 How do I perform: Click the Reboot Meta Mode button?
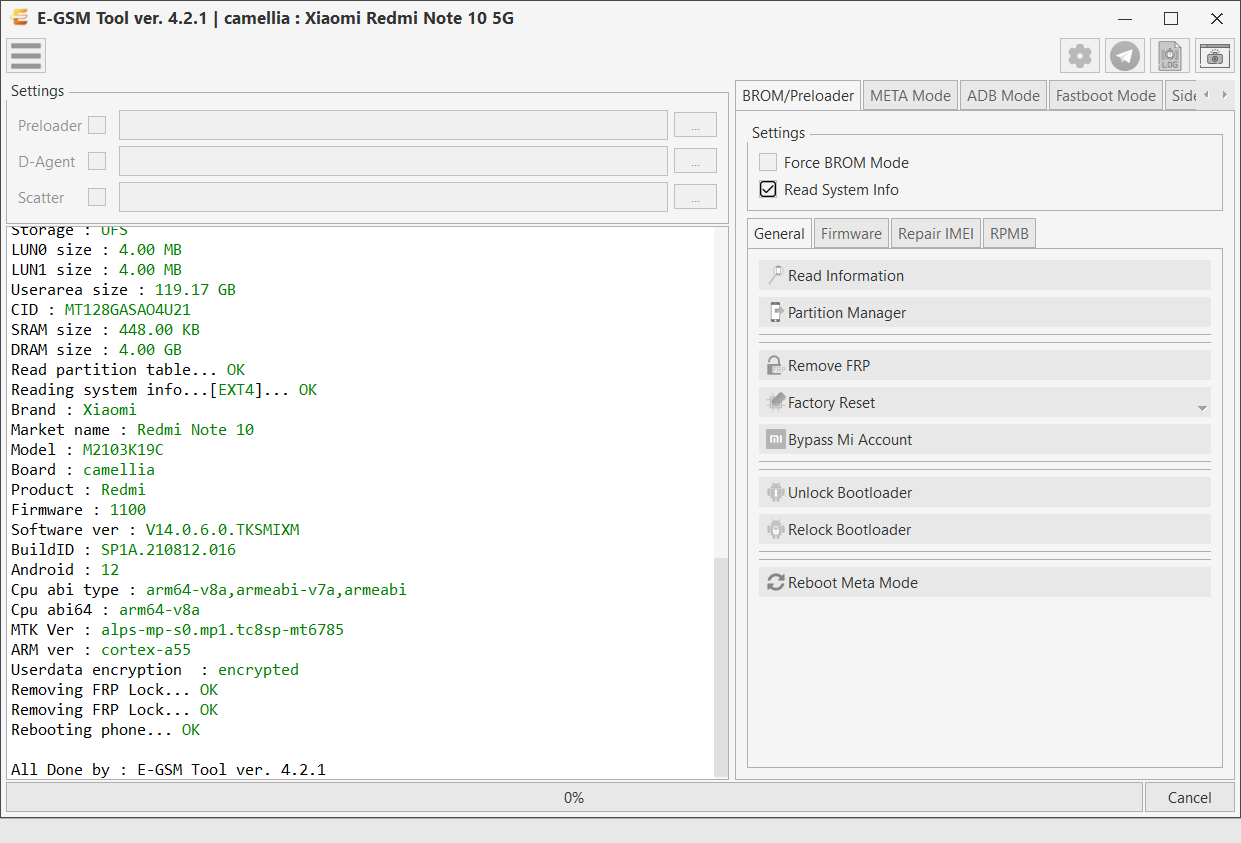click(x=985, y=582)
